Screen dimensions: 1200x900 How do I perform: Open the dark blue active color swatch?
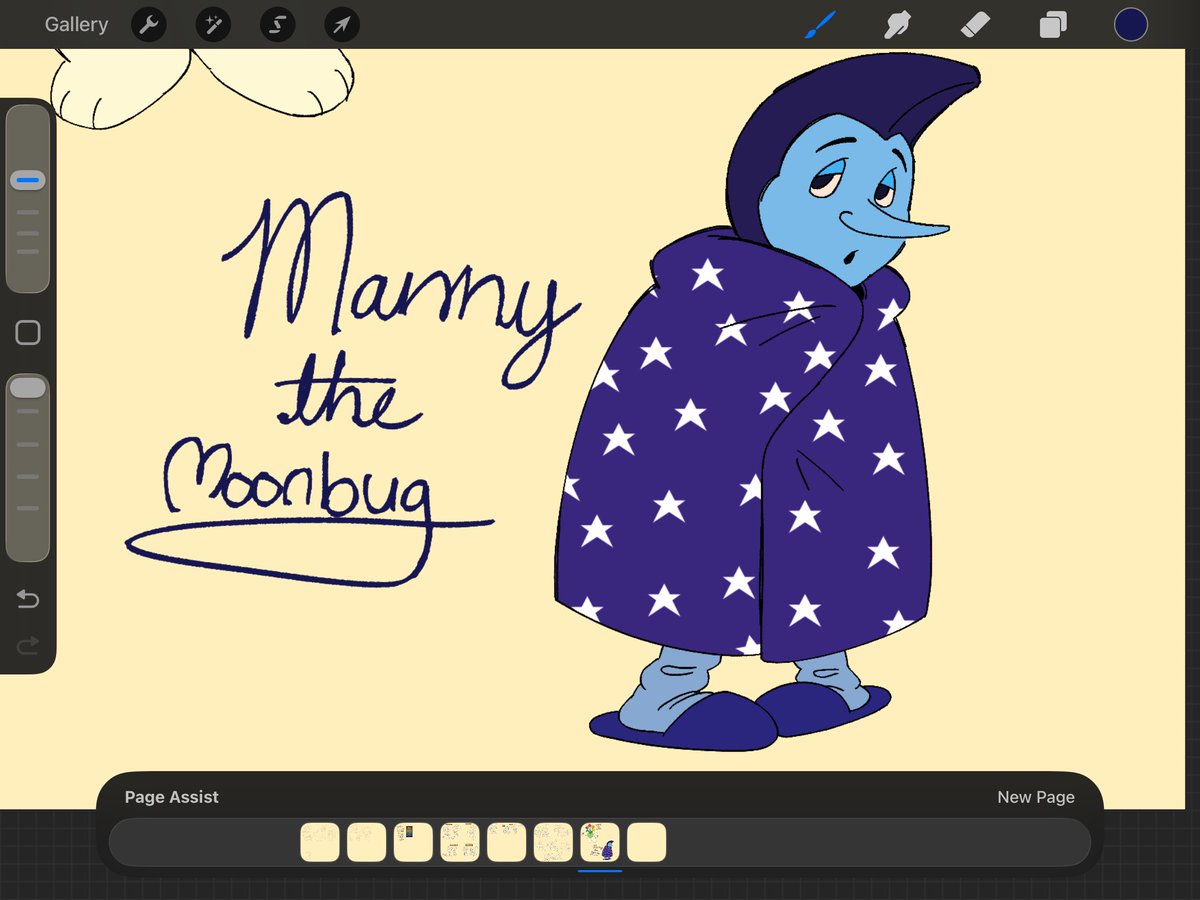coord(1131,25)
